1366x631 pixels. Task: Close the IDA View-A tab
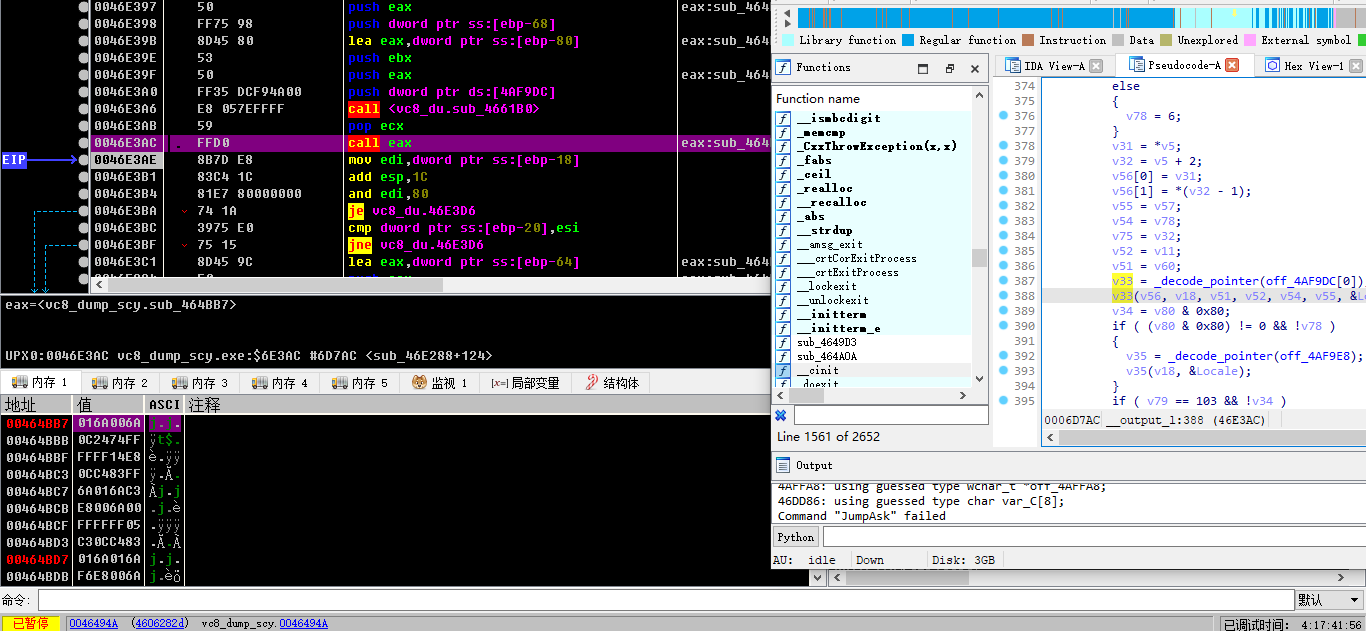coord(1096,66)
